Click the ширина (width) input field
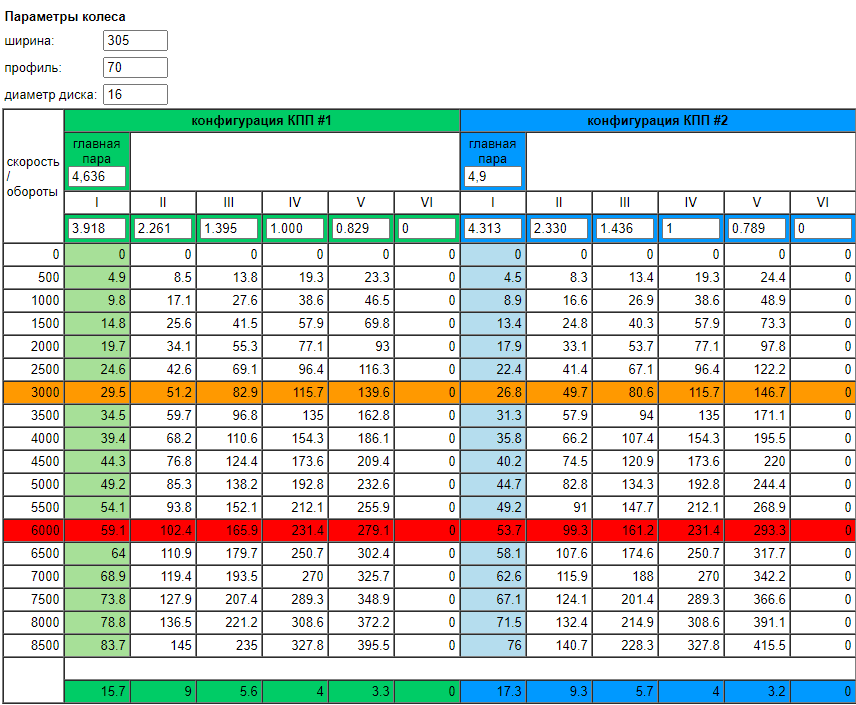The image size is (856, 705). (135, 41)
